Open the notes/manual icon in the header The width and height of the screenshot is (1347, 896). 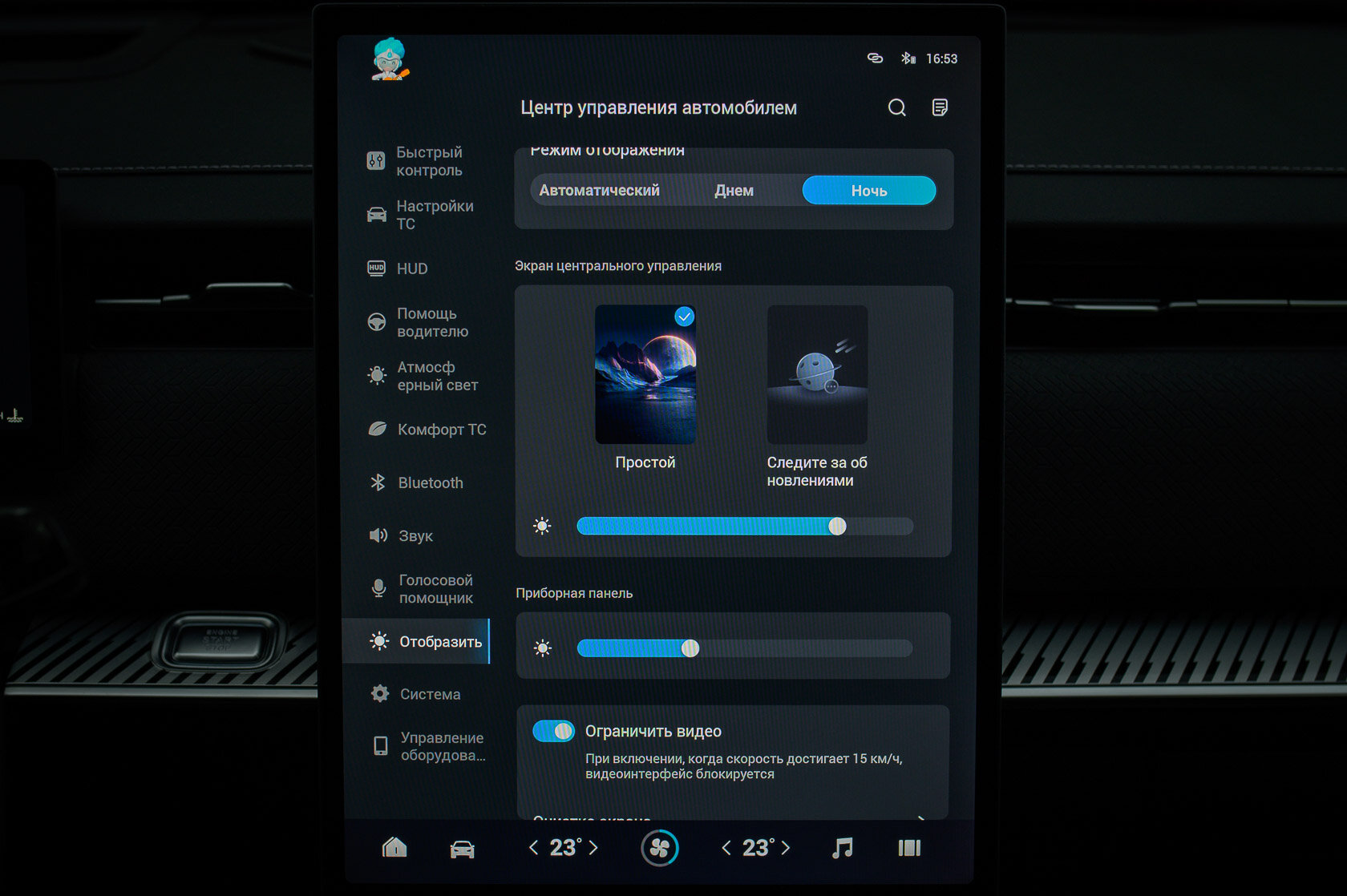940,107
